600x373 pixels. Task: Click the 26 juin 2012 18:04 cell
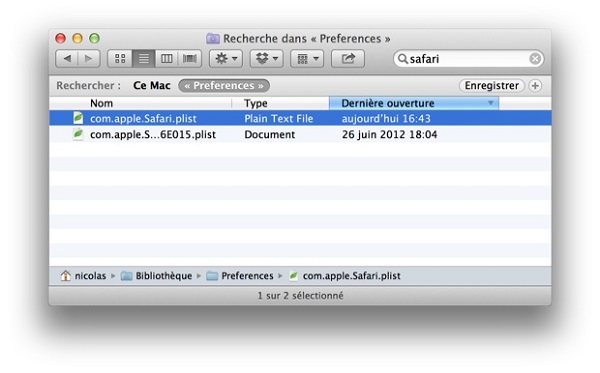tap(390, 135)
